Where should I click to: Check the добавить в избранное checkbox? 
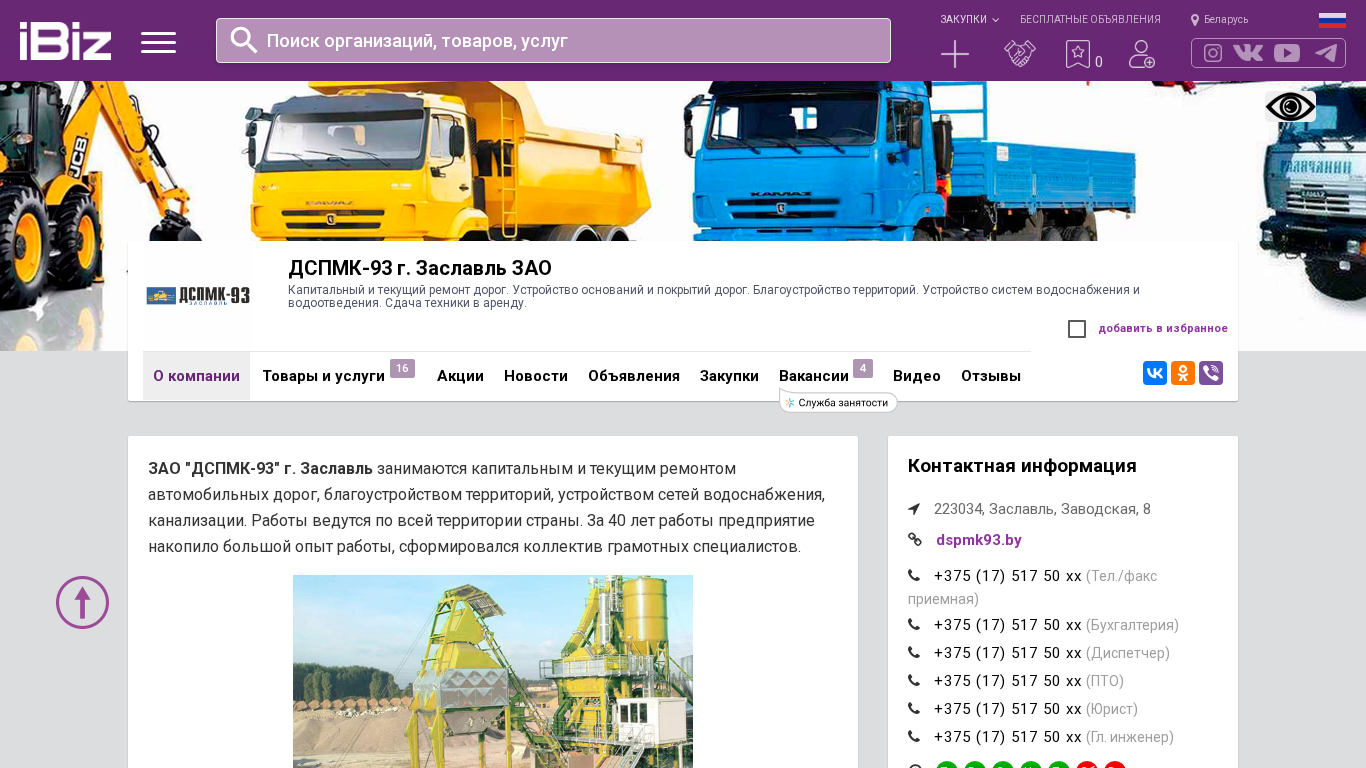click(x=1077, y=329)
